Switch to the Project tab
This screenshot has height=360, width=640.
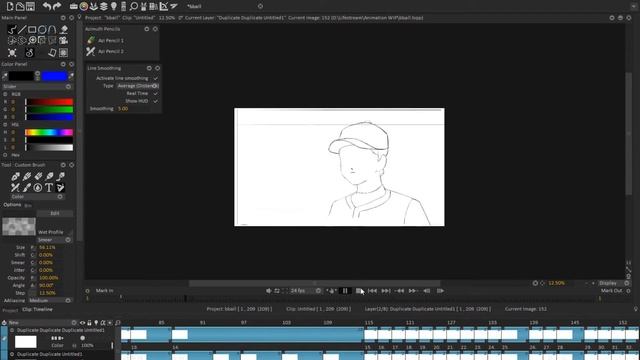pyautogui.click(x=10, y=310)
